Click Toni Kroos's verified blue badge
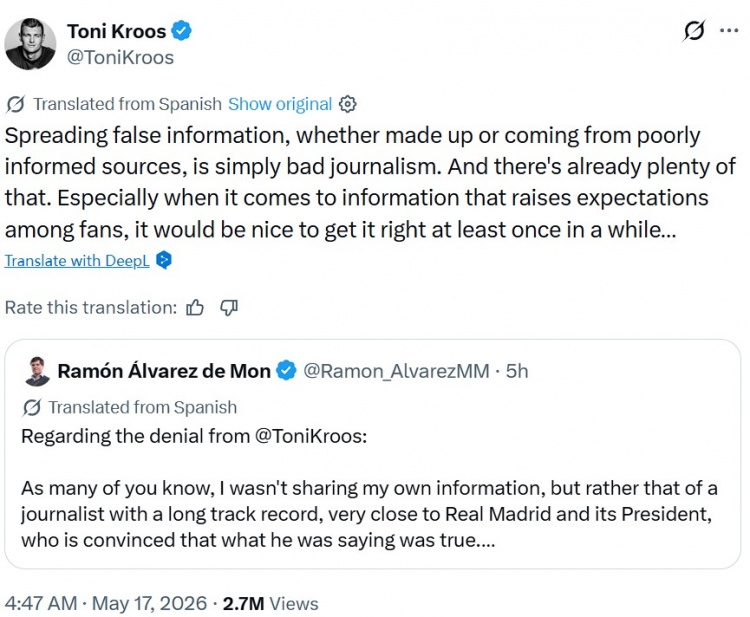 coord(182,31)
